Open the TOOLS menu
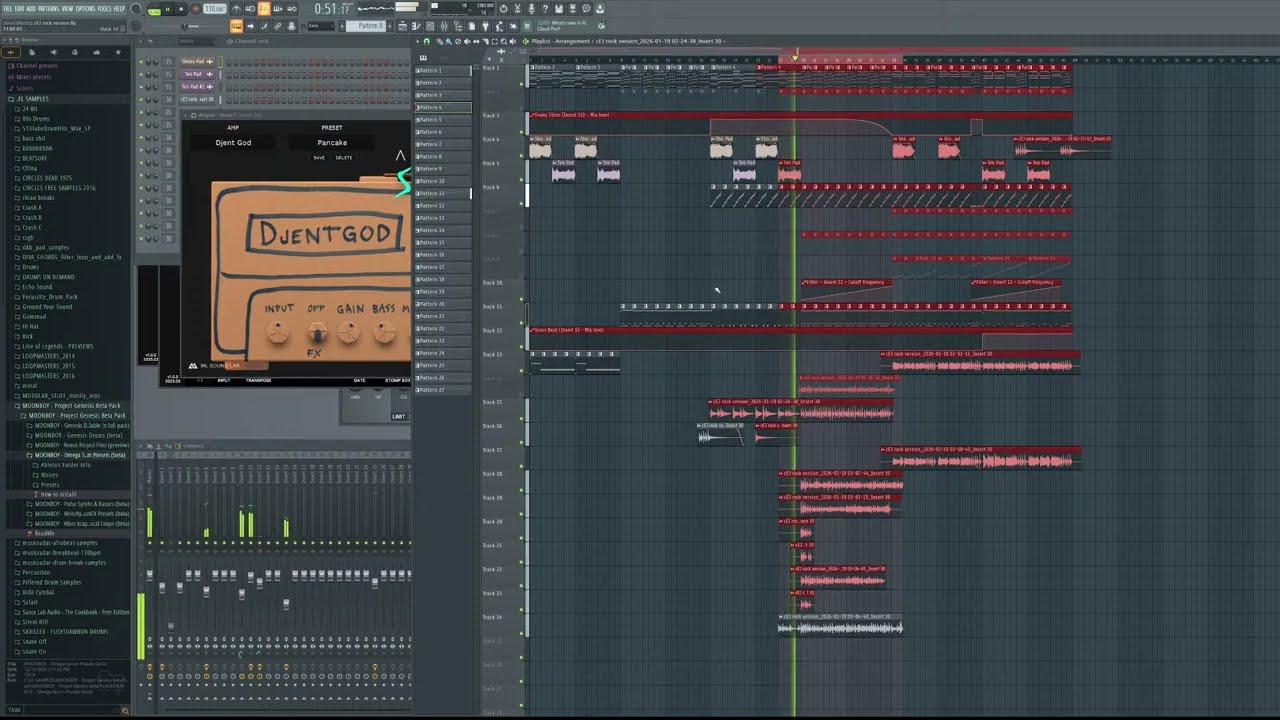Screen dimensions: 1280x720 coord(104,9)
